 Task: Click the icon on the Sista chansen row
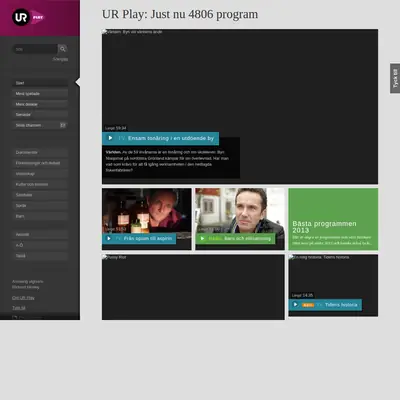63,125
